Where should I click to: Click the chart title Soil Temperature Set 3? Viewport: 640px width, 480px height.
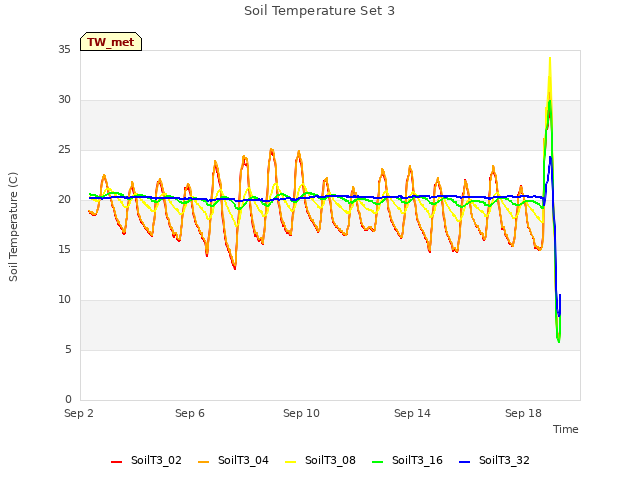(320, 11)
